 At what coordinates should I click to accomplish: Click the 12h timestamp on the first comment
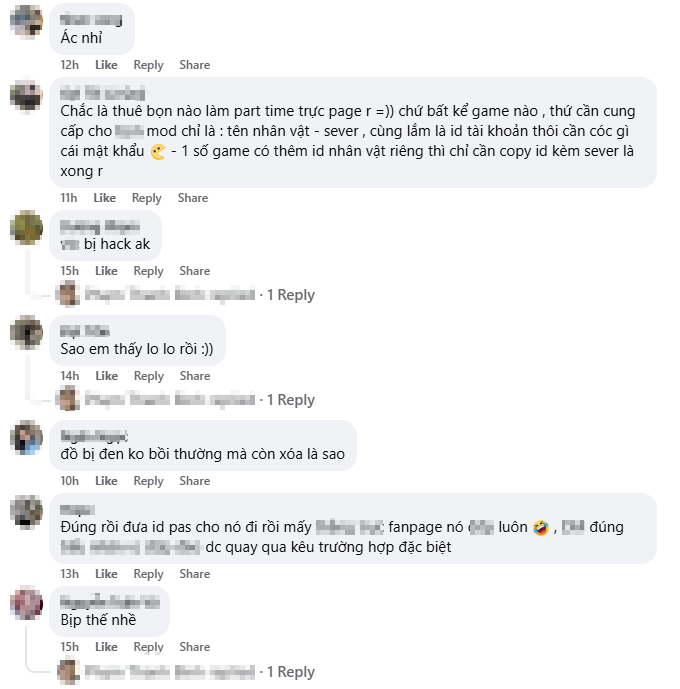(69, 65)
